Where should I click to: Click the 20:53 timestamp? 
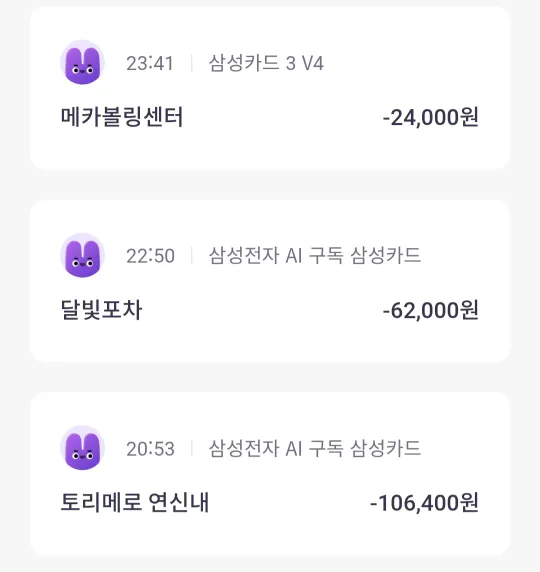[150, 449]
